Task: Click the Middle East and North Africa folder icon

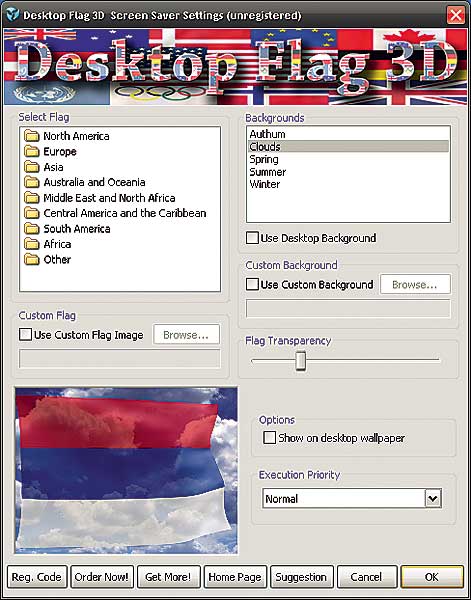Action: point(31,198)
